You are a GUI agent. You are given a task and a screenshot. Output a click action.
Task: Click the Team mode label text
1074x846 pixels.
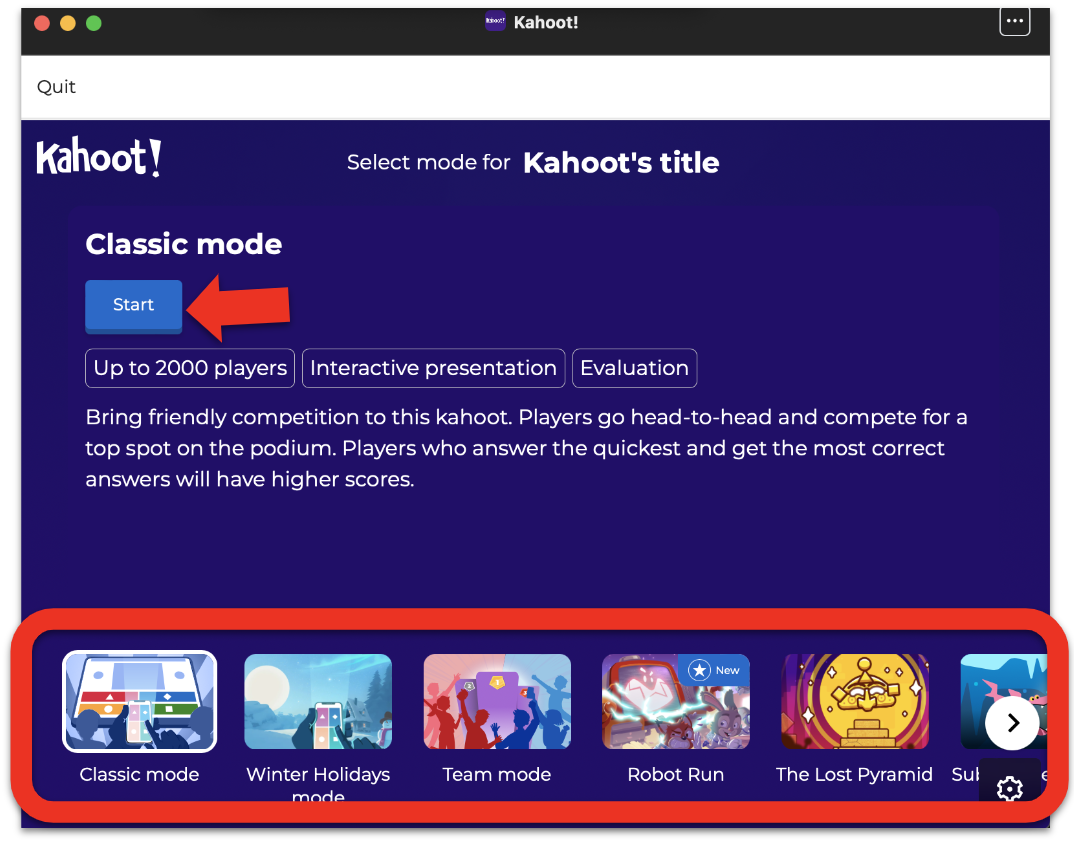[497, 775]
